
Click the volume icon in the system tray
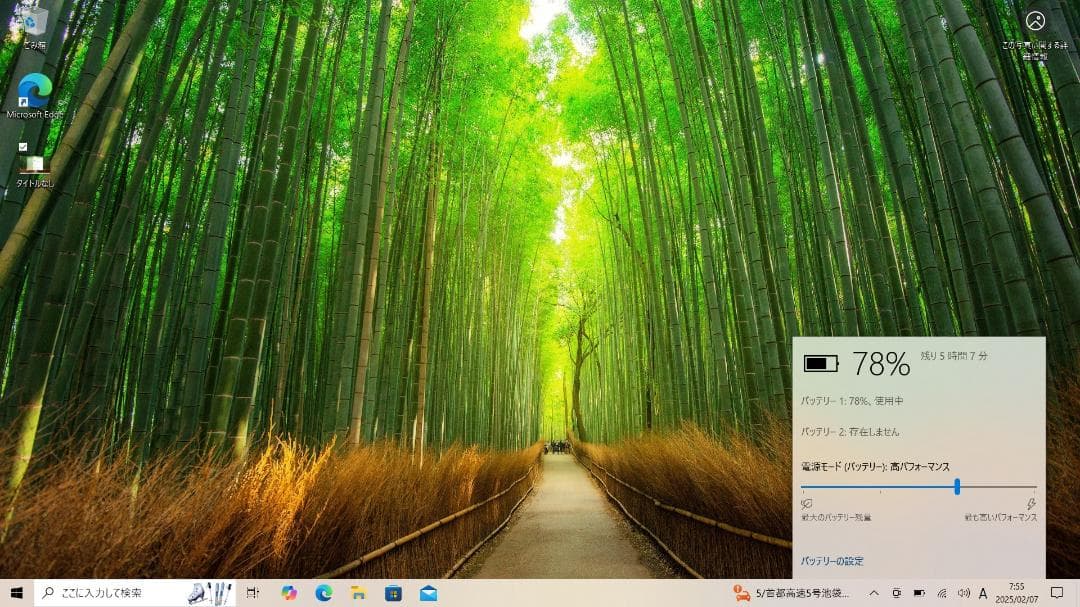[x=964, y=591]
